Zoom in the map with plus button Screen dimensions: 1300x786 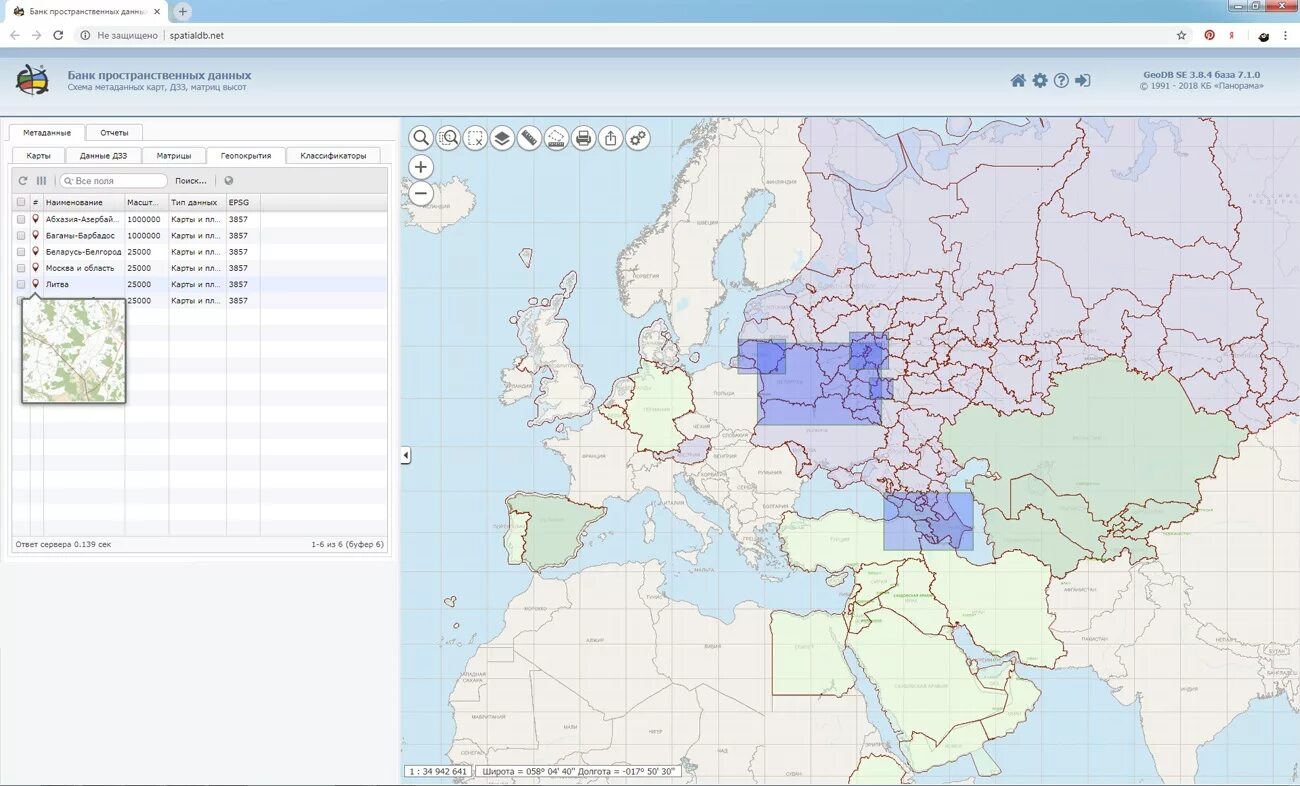(x=421, y=168)
